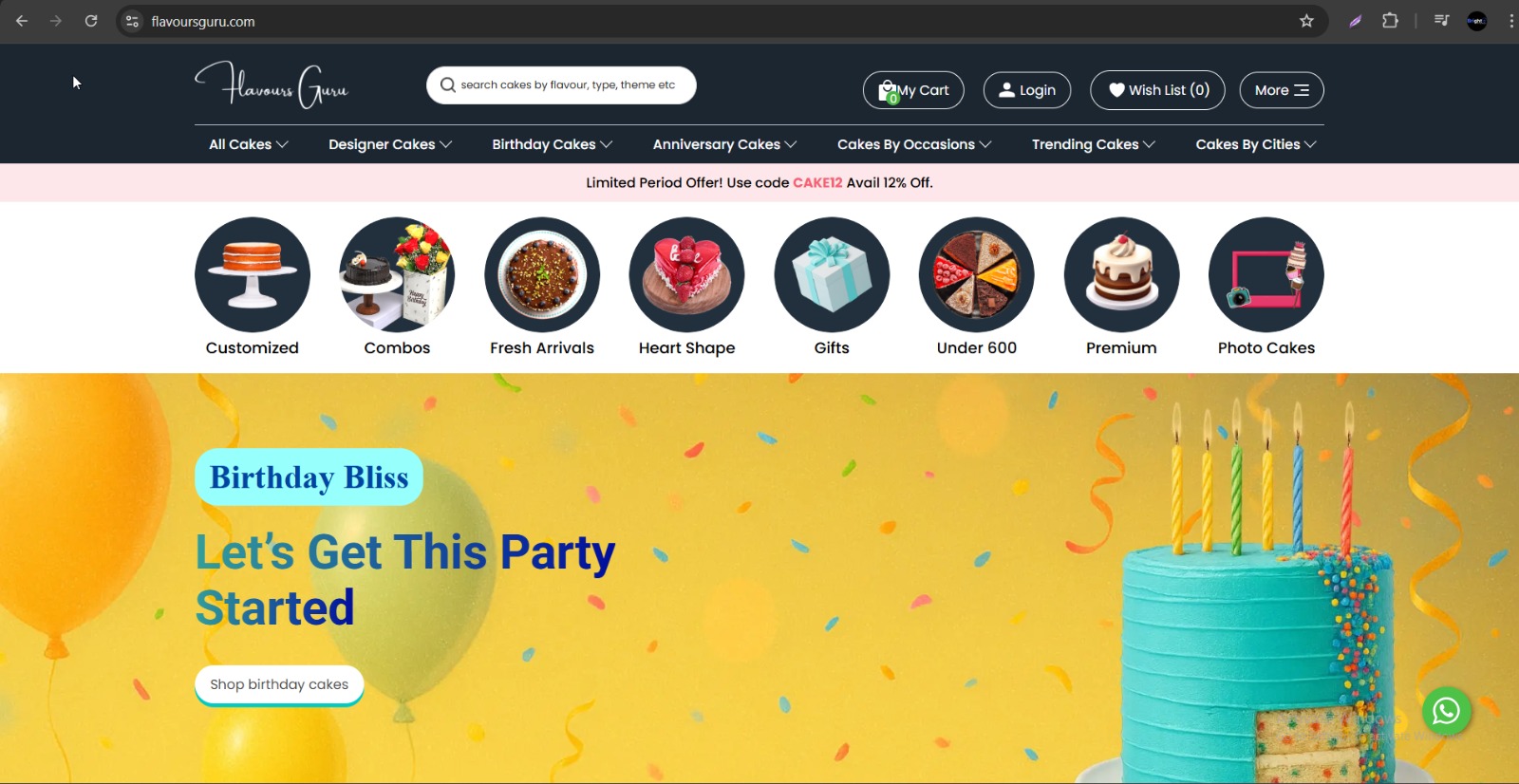This screenshot has width=1519, height=784.
Task: Open the Cakes By Occasions menu
Action: [913, 144]
